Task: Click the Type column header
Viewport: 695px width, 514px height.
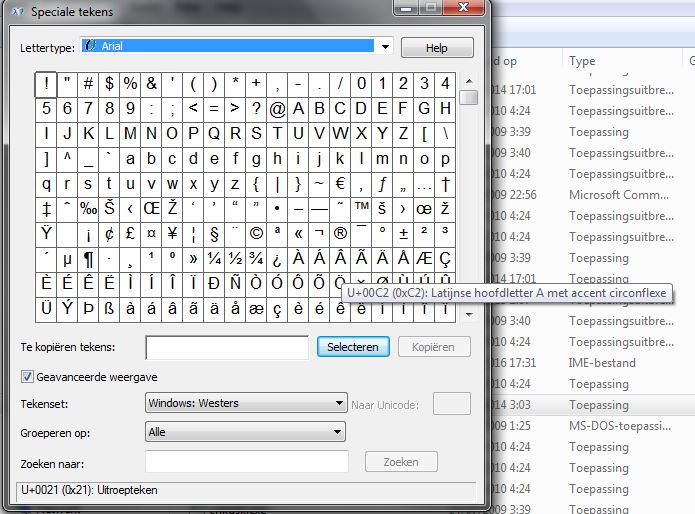Action: pos(582,61)
